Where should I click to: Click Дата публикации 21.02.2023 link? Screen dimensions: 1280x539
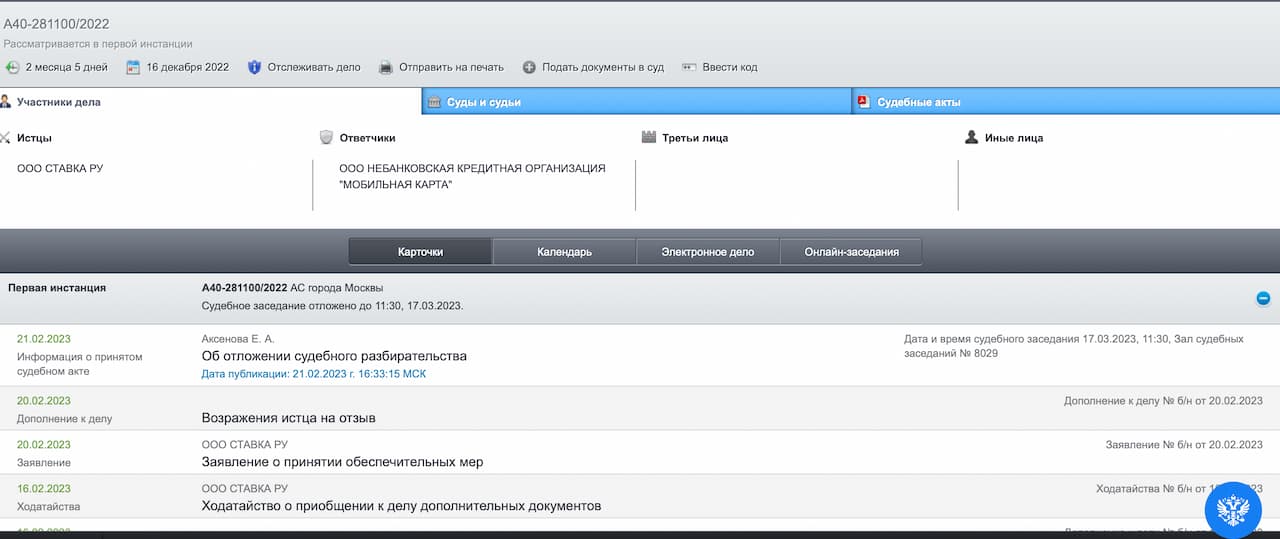(x=314, y=374)
